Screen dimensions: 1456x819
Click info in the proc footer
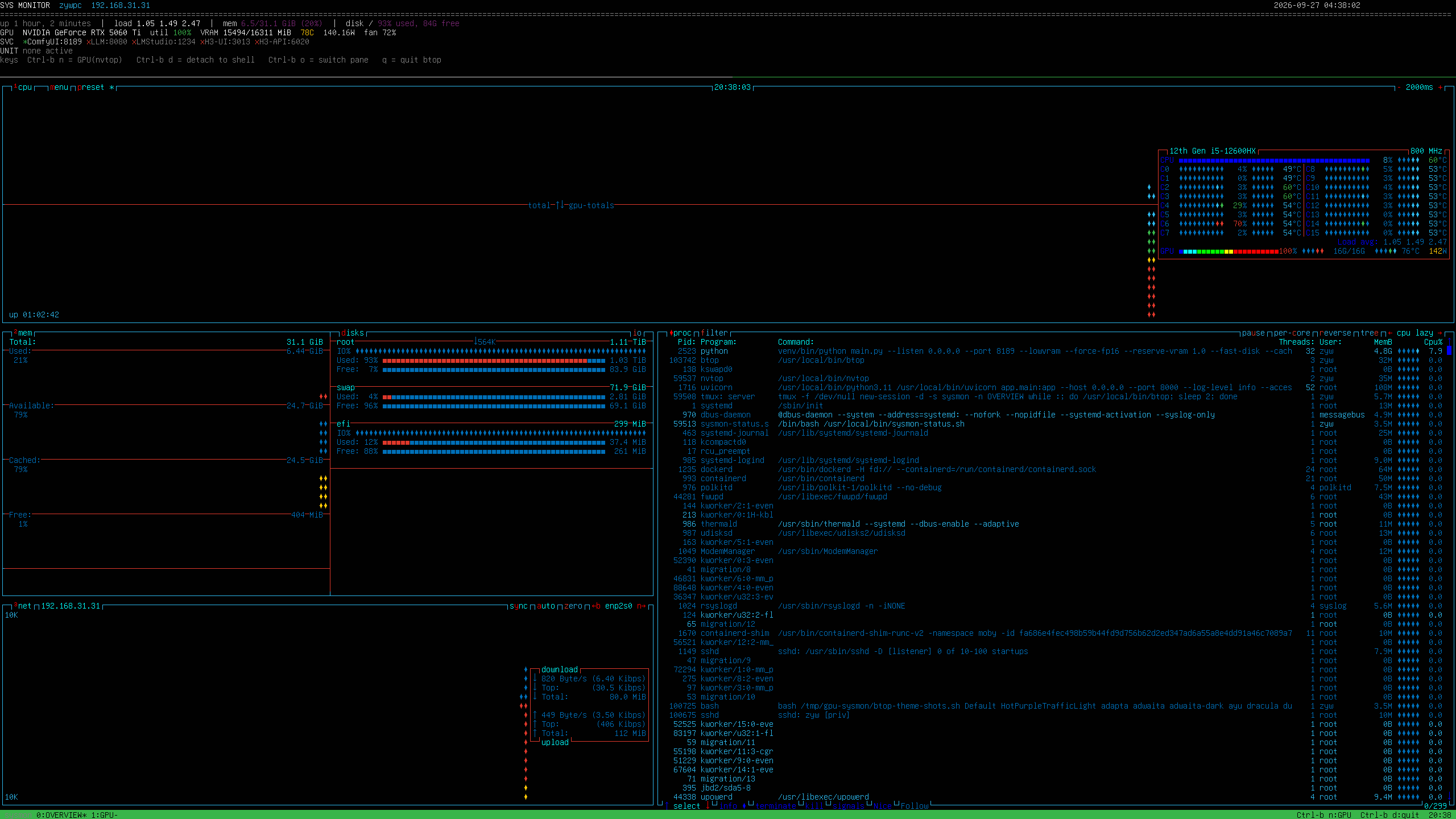tap(728, 806)
